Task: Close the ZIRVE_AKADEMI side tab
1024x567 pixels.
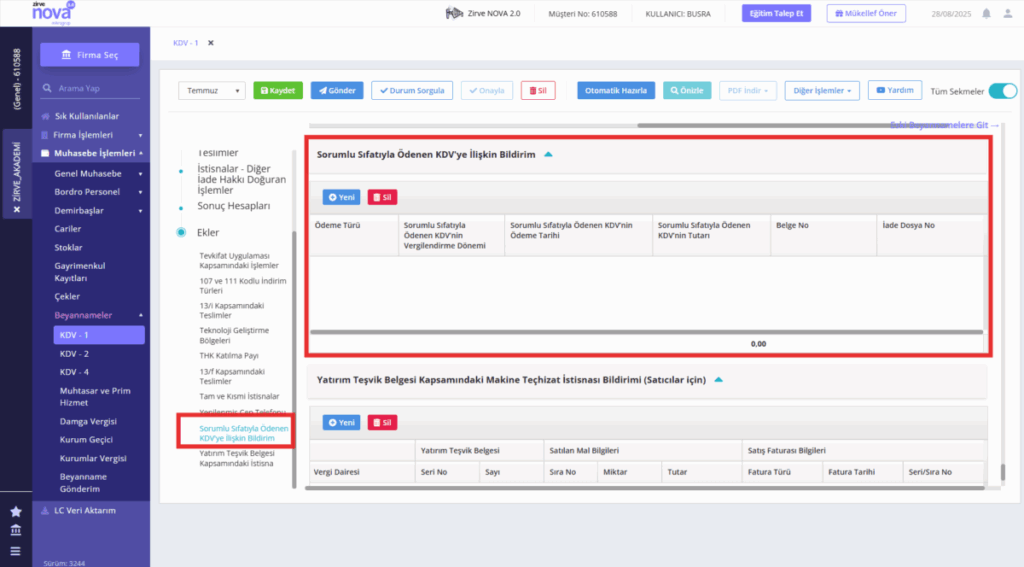Action: 17,210
